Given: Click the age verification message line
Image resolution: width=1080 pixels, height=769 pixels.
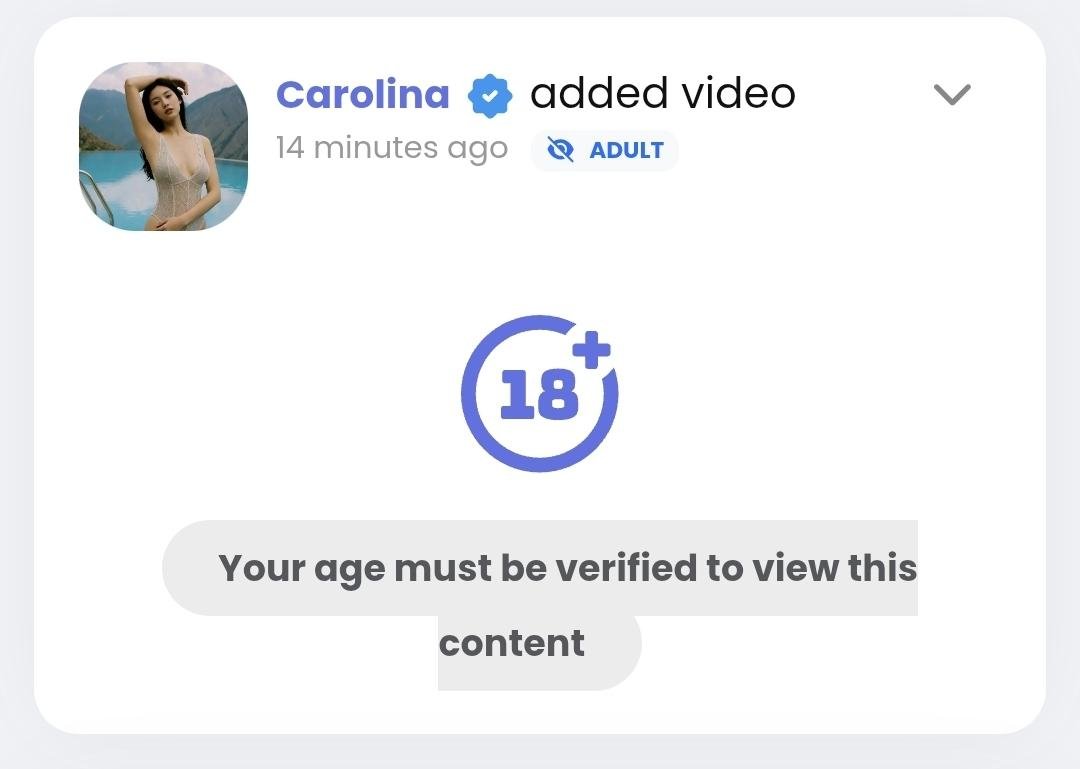Looking at the screenshot, I should [x=567, y=567].
